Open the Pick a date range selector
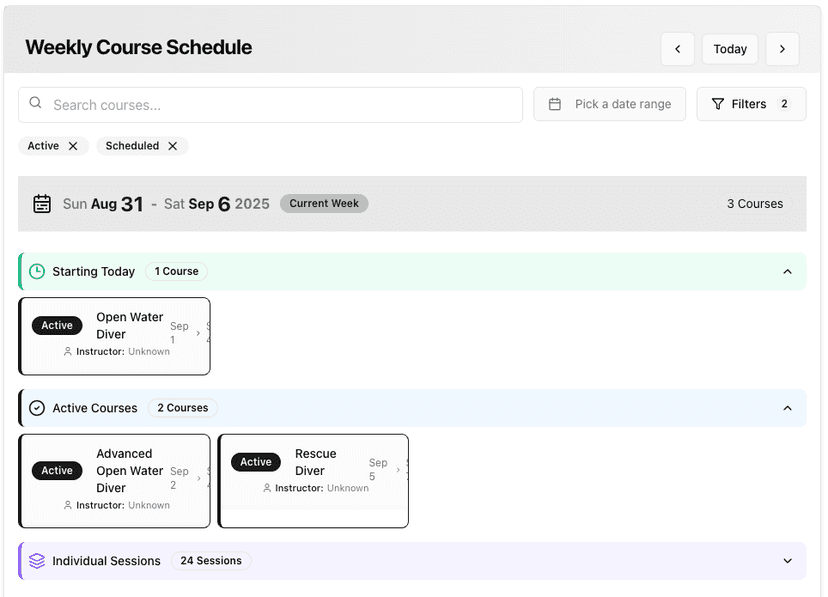This screenshot has width=828, height=597. (x=609, y=104)
